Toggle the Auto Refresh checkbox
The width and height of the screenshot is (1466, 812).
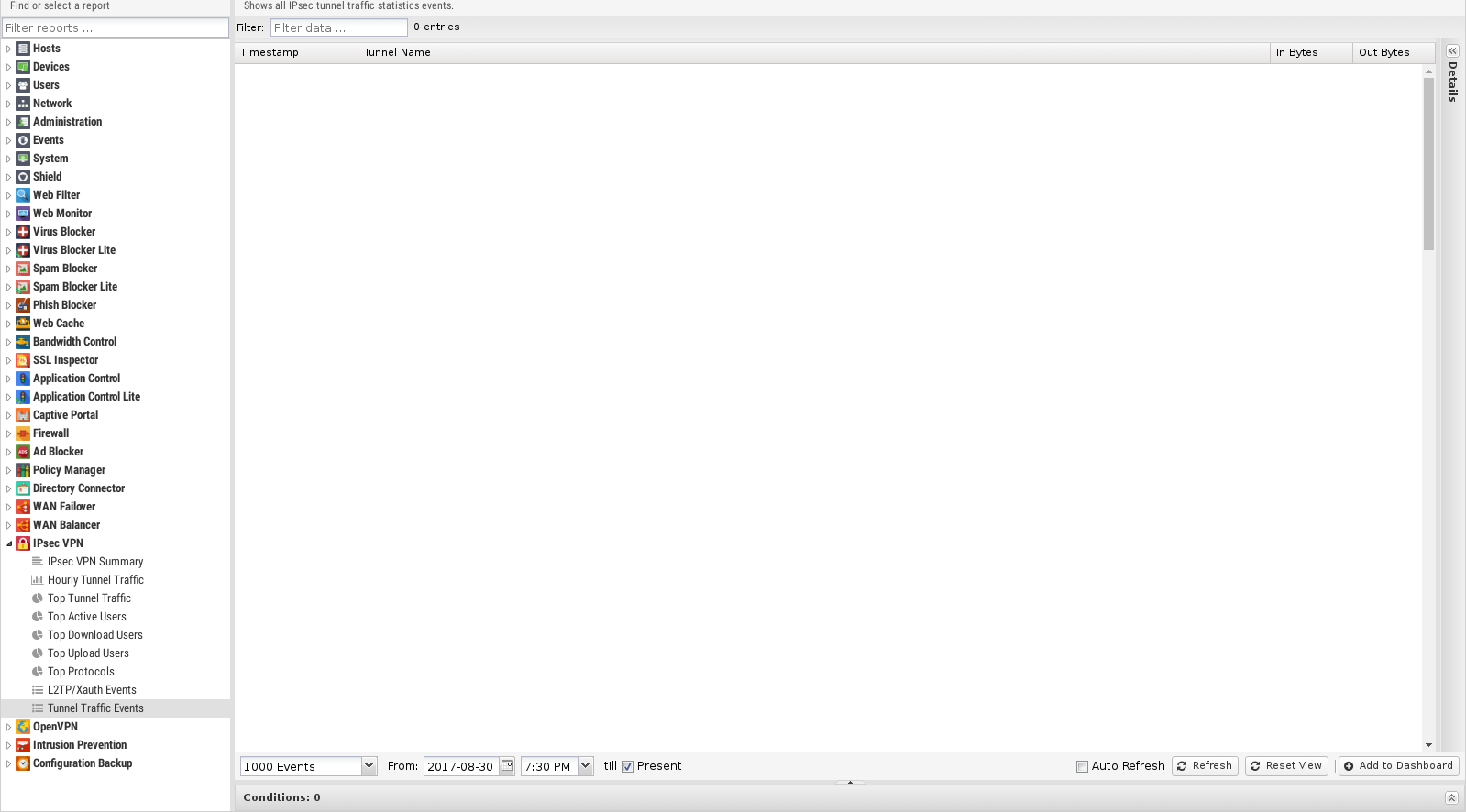[1082, 766]
